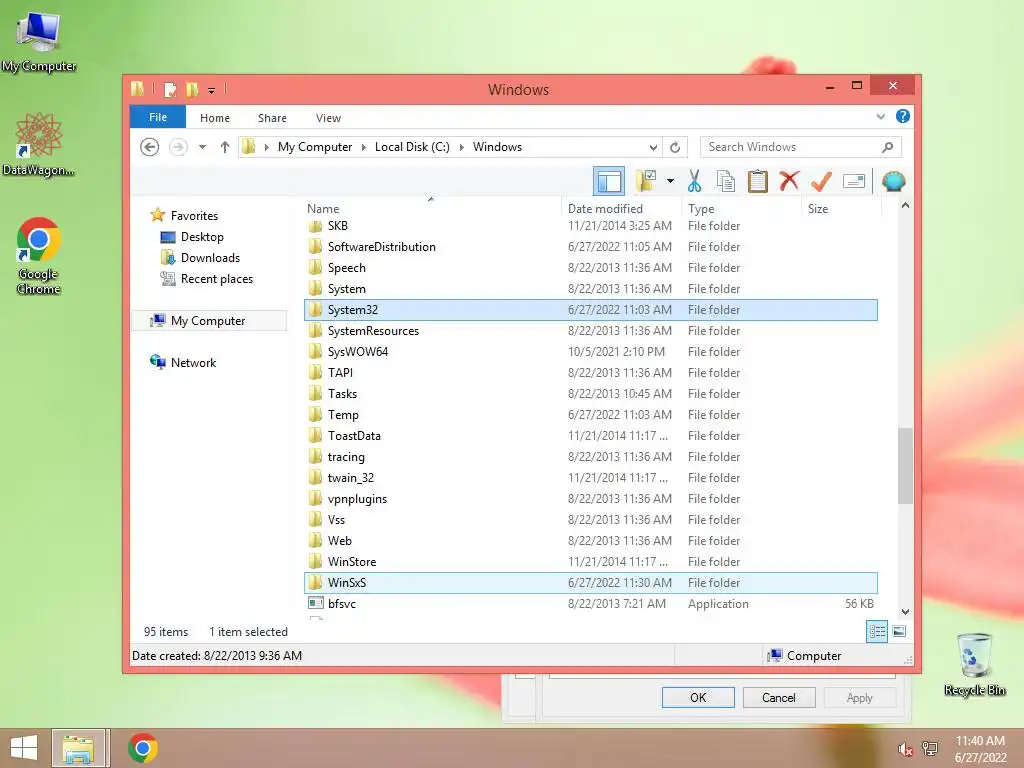Image resolution: width=1024 pixels, height=768 pixels.
Task: Click the scroll up arrow of file list
Action: (x=905, y=206)
